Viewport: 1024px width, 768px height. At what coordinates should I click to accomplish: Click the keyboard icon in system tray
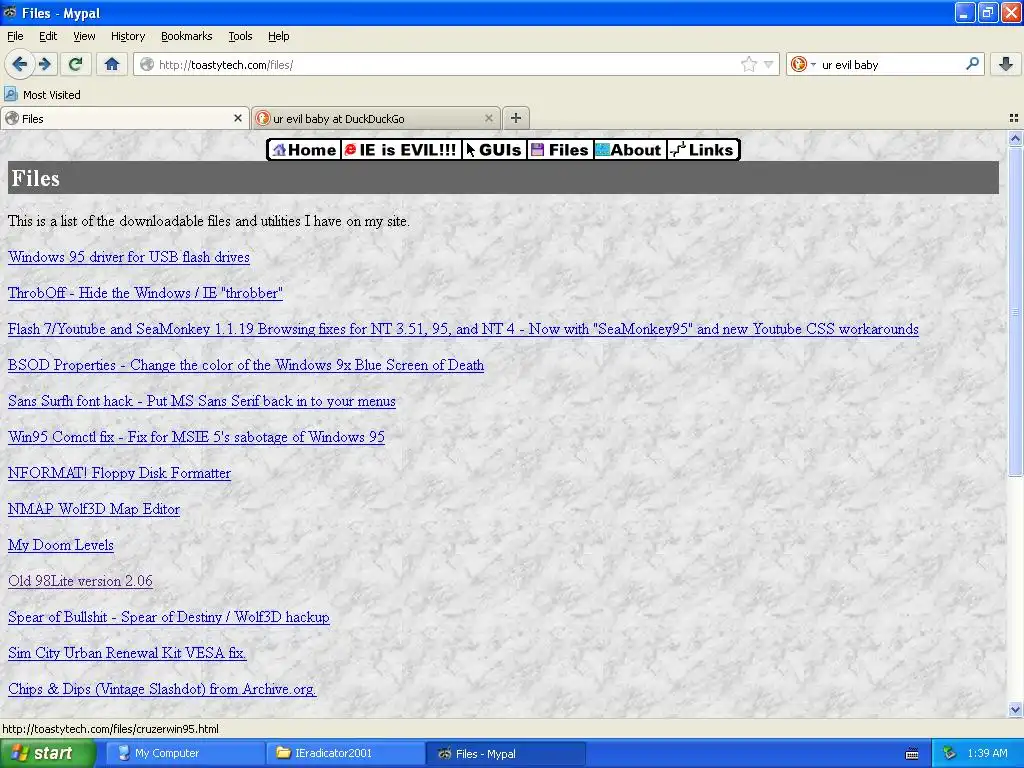click(912, 754)
